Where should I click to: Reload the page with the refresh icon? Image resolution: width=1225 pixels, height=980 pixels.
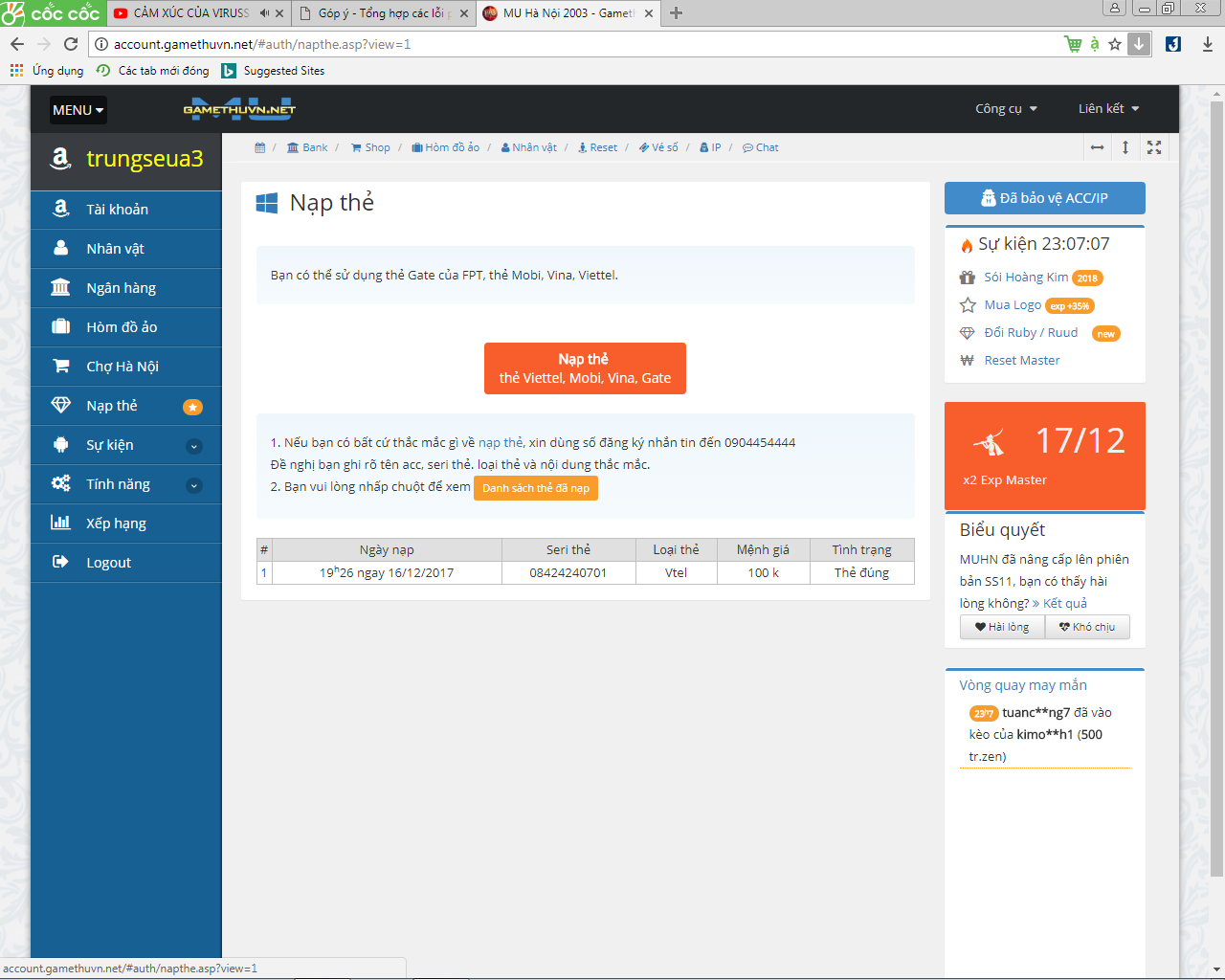coord(71,44)
